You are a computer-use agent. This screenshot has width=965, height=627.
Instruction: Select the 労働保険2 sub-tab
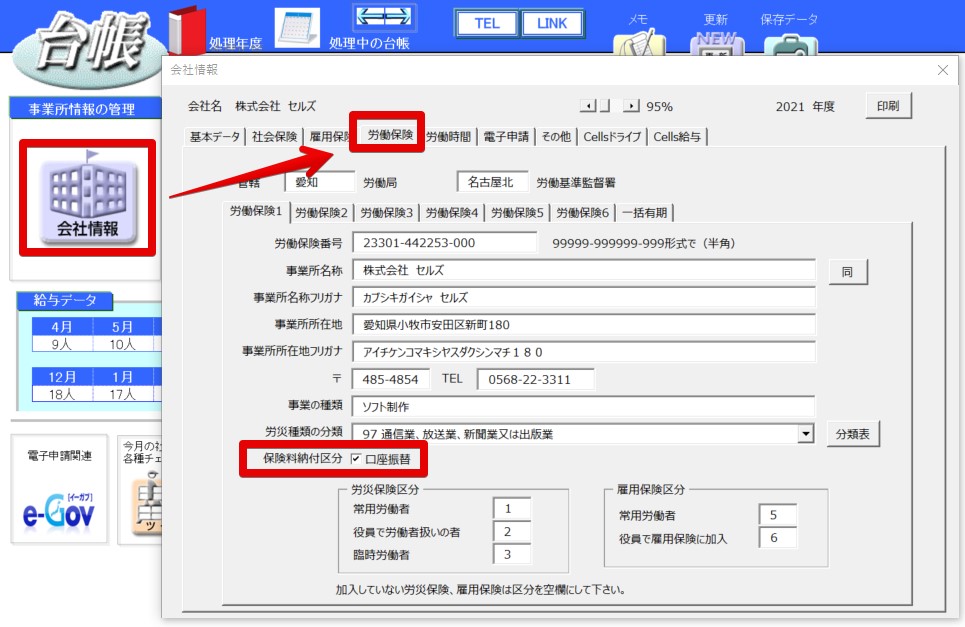click(x=321, y=213)
